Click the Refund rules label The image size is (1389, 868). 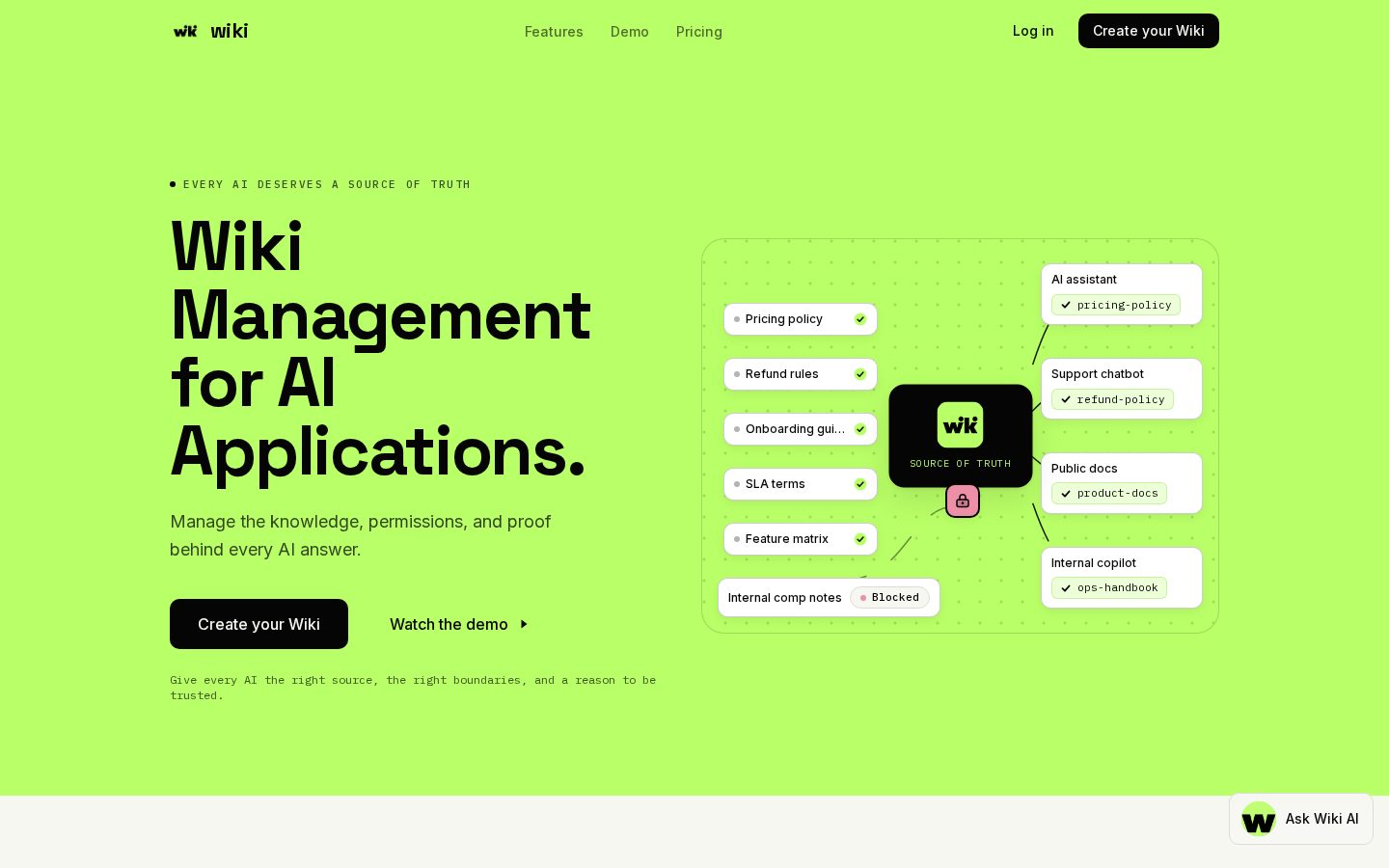(x=782, y=374)
